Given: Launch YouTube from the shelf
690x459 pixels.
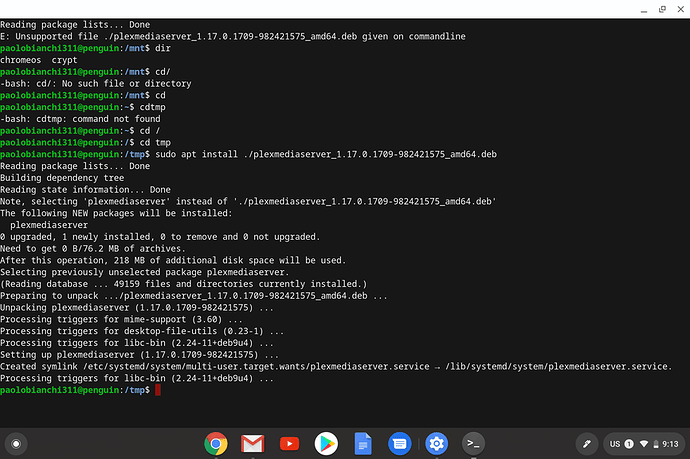Looking at the screenshot, I should tap(289, 444).
